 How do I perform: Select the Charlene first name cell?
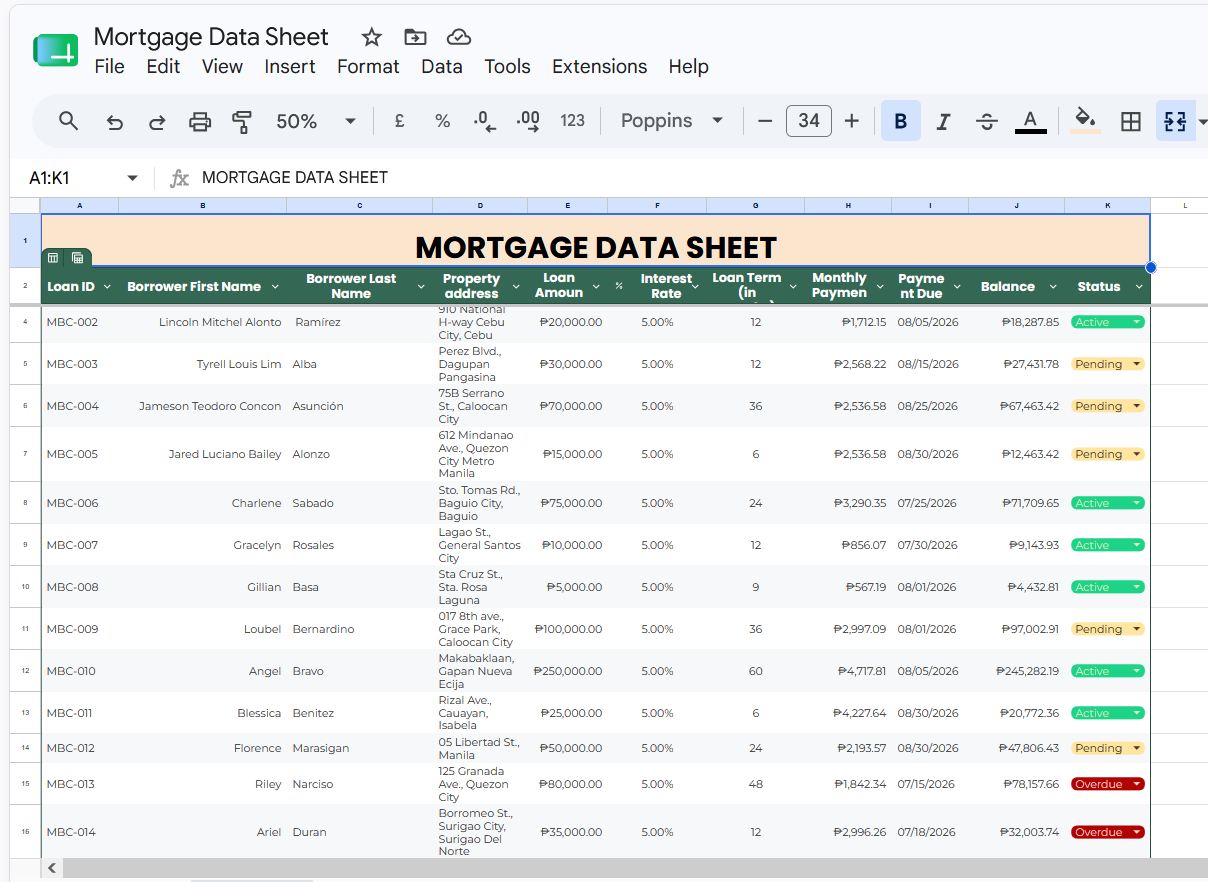click(203, 503)
